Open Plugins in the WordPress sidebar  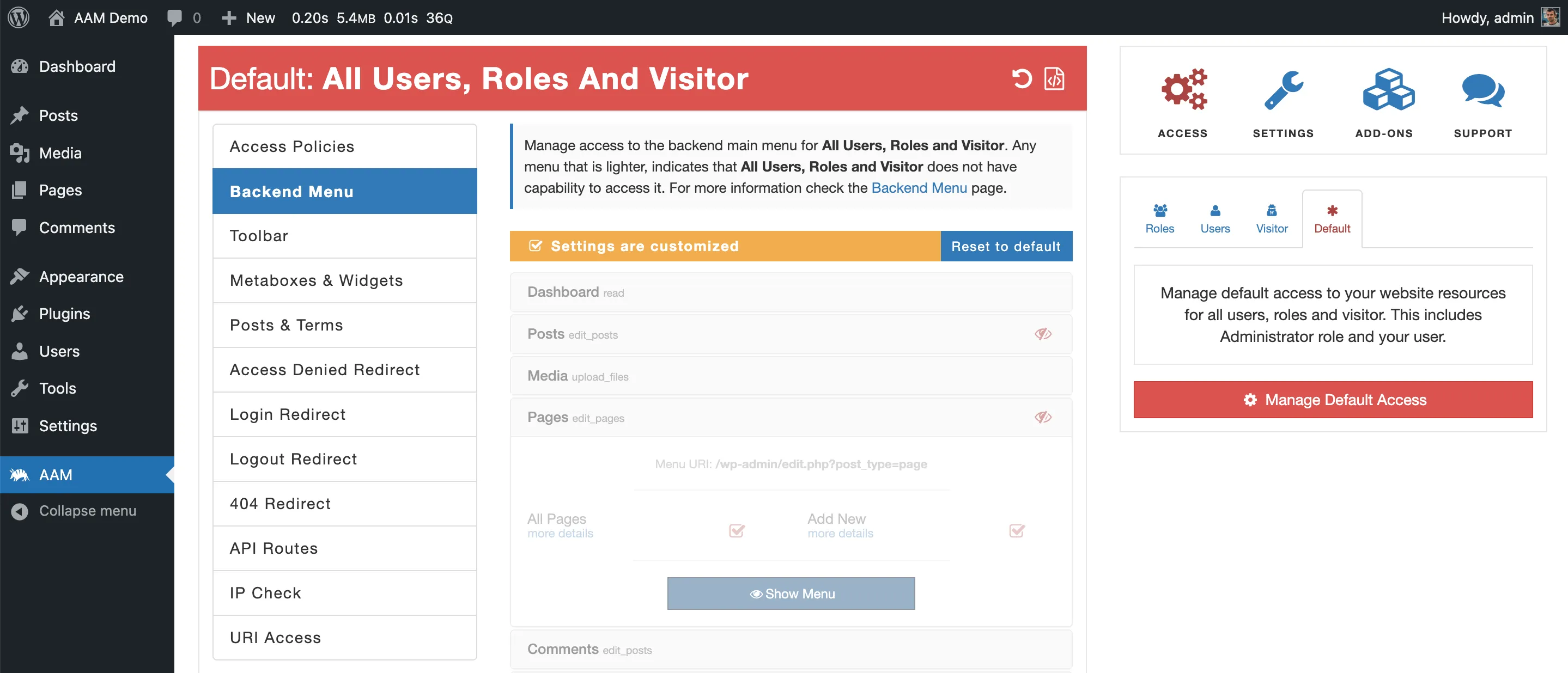(x=87, y=314)
